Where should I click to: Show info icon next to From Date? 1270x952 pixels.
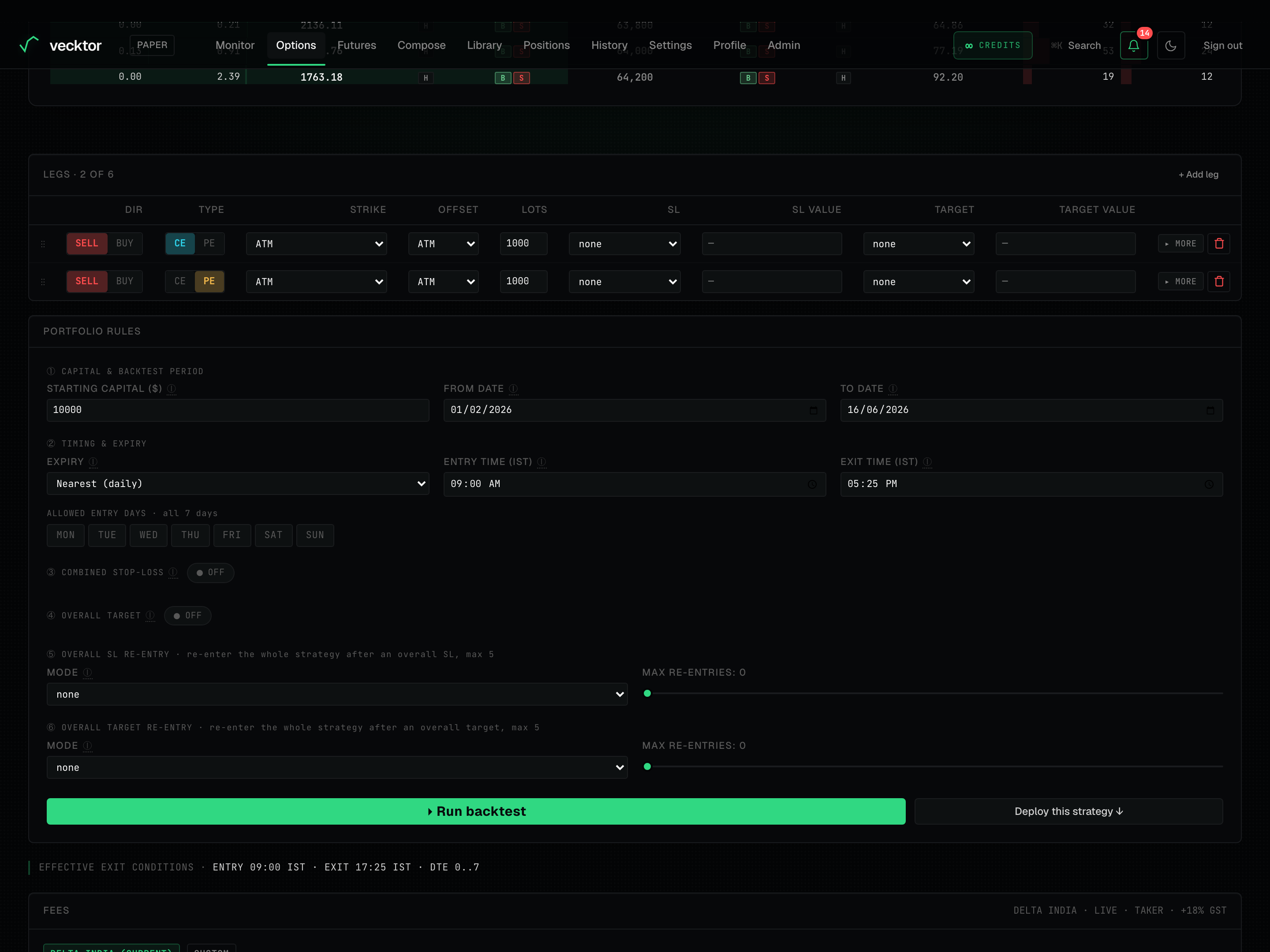click(x=513, y=389)
